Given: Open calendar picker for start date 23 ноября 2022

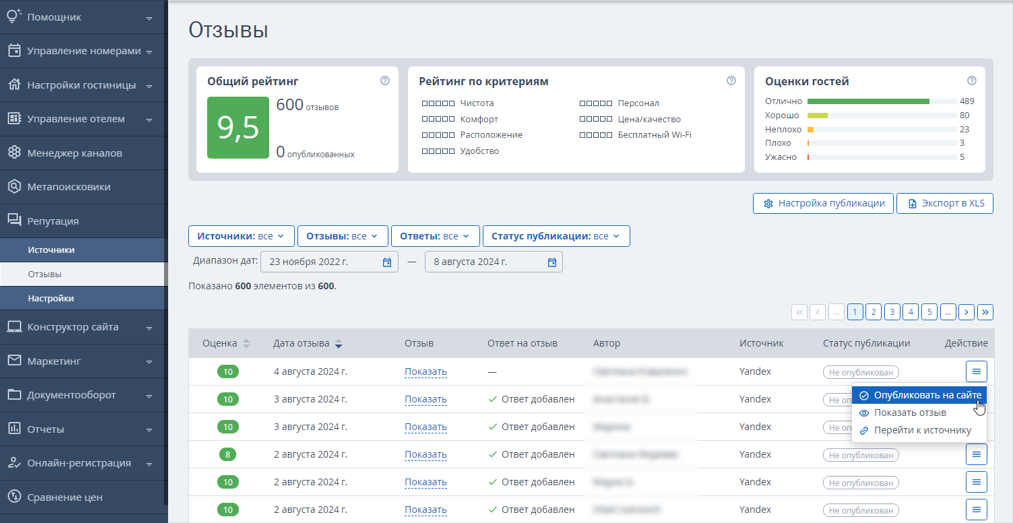Looking at the screenshot, I should tap(387, 262).
